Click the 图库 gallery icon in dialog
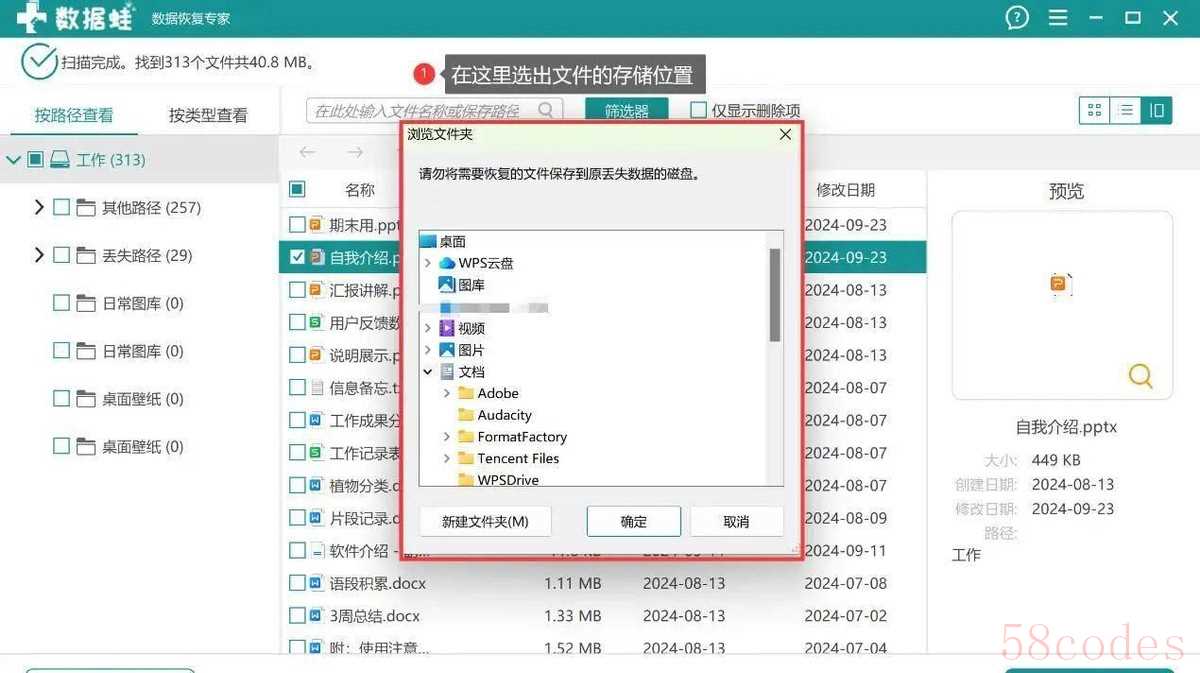 click(446, 285)
